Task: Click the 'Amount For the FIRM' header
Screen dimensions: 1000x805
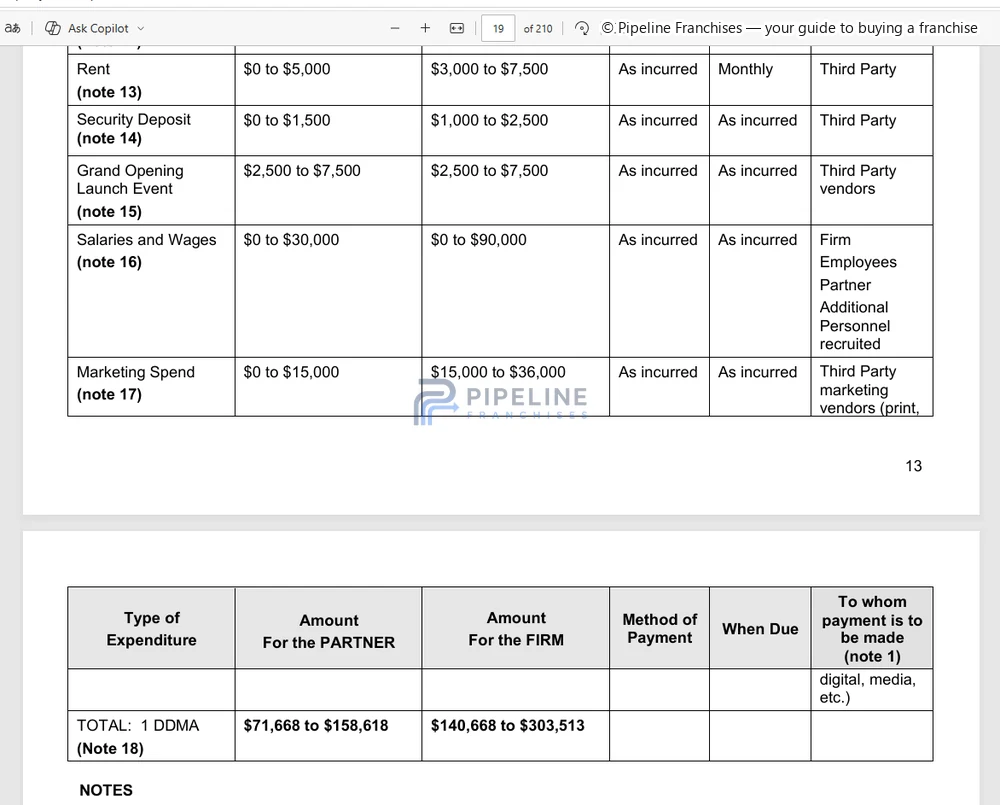Action: coord(516,629)
